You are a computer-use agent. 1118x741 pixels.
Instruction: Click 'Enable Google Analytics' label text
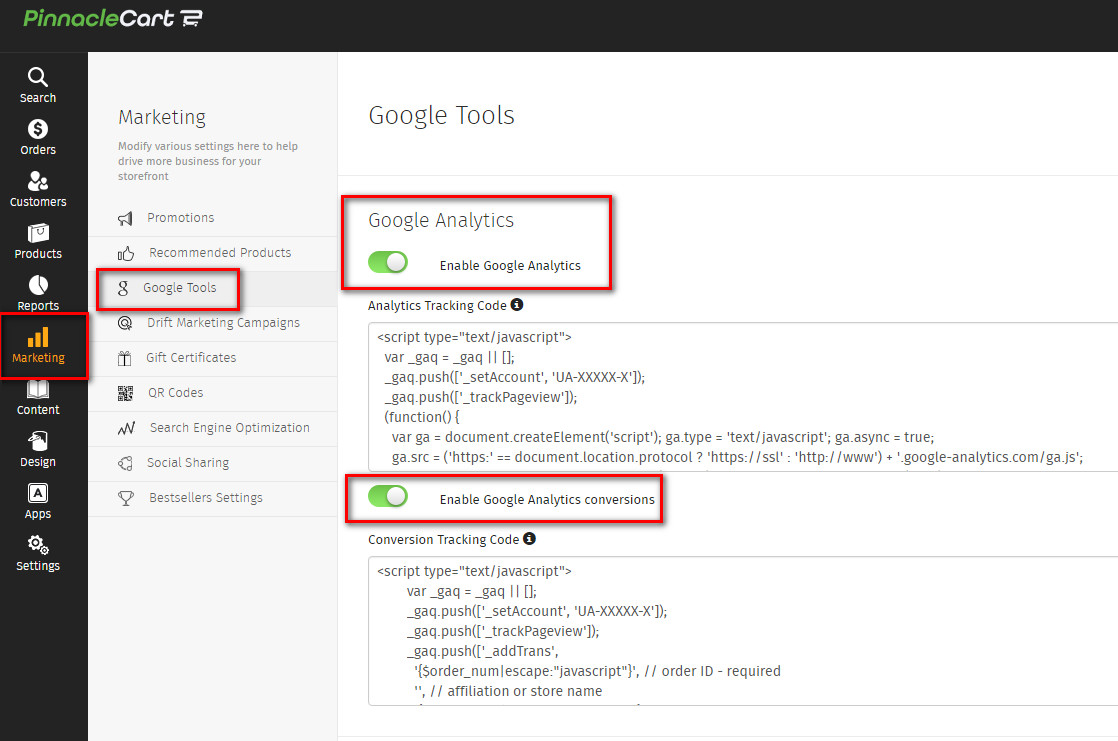[x=510, y=265]
